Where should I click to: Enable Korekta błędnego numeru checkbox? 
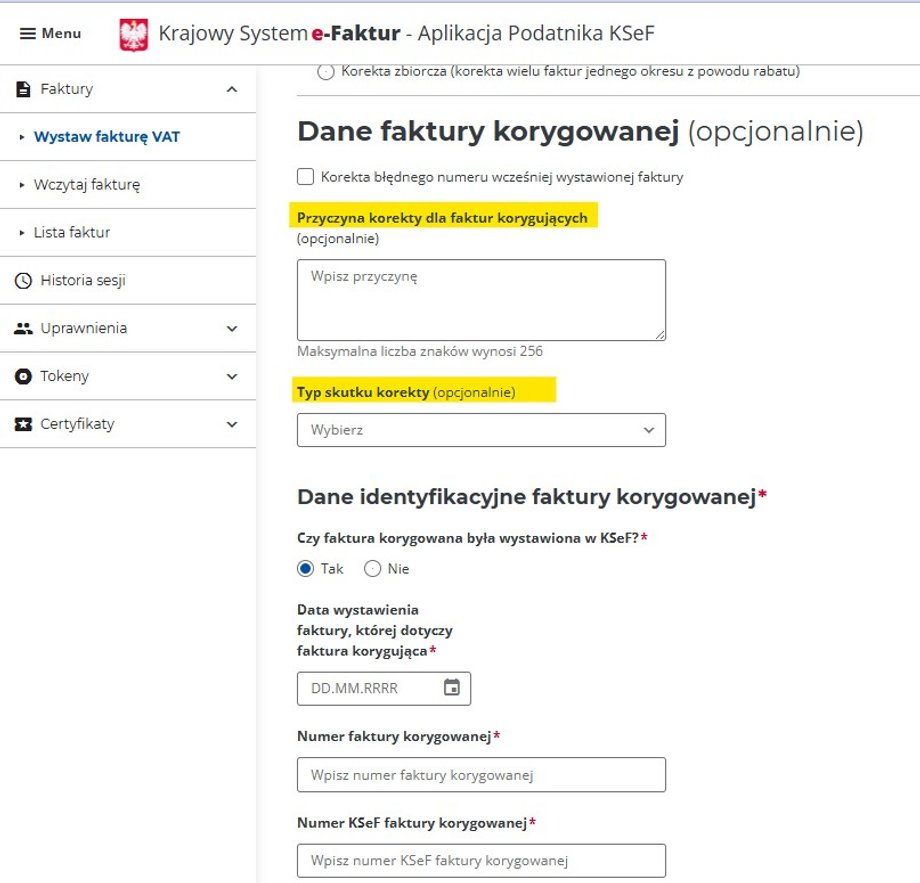pos(306,177)
